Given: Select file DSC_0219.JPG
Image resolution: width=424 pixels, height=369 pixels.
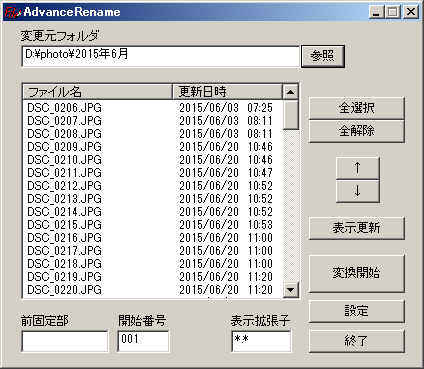Looking at the screenshot, I should (x=64, y=277).
